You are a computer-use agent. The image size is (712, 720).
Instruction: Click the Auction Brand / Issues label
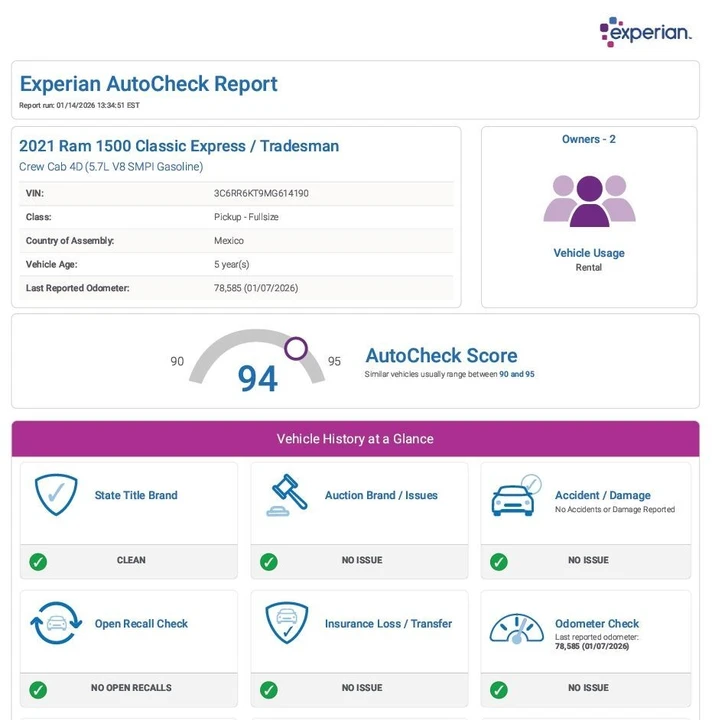point(381,495)
